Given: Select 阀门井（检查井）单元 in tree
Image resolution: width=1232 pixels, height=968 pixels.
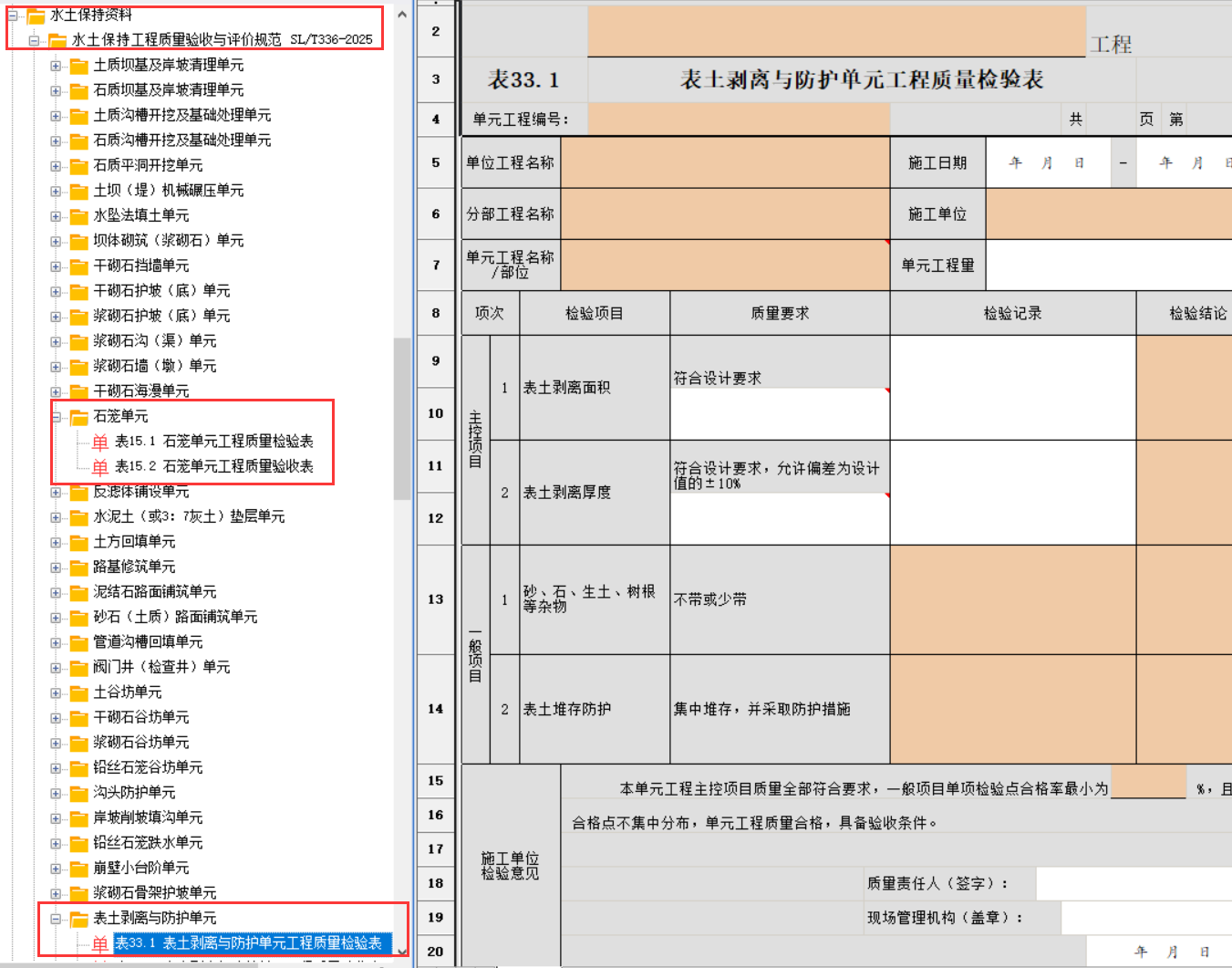Looking at the screenshot, I should coord(161,668).
